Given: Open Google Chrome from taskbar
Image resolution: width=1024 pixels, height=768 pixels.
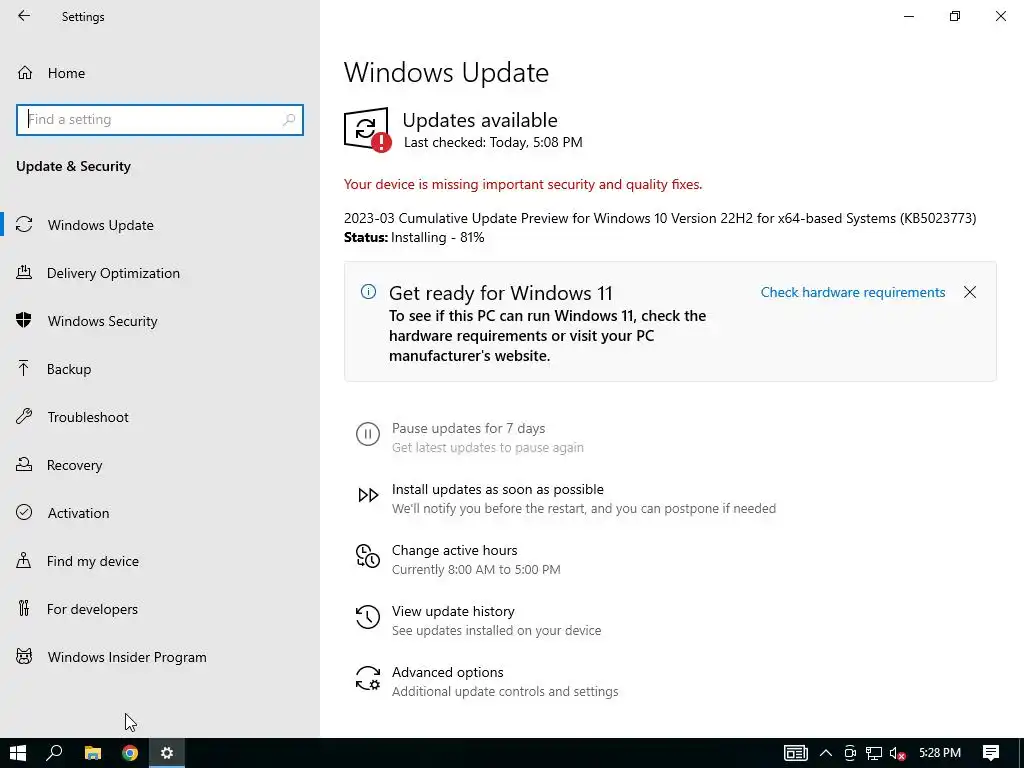Looking at the screenshot, I should (x=130, y=753).
